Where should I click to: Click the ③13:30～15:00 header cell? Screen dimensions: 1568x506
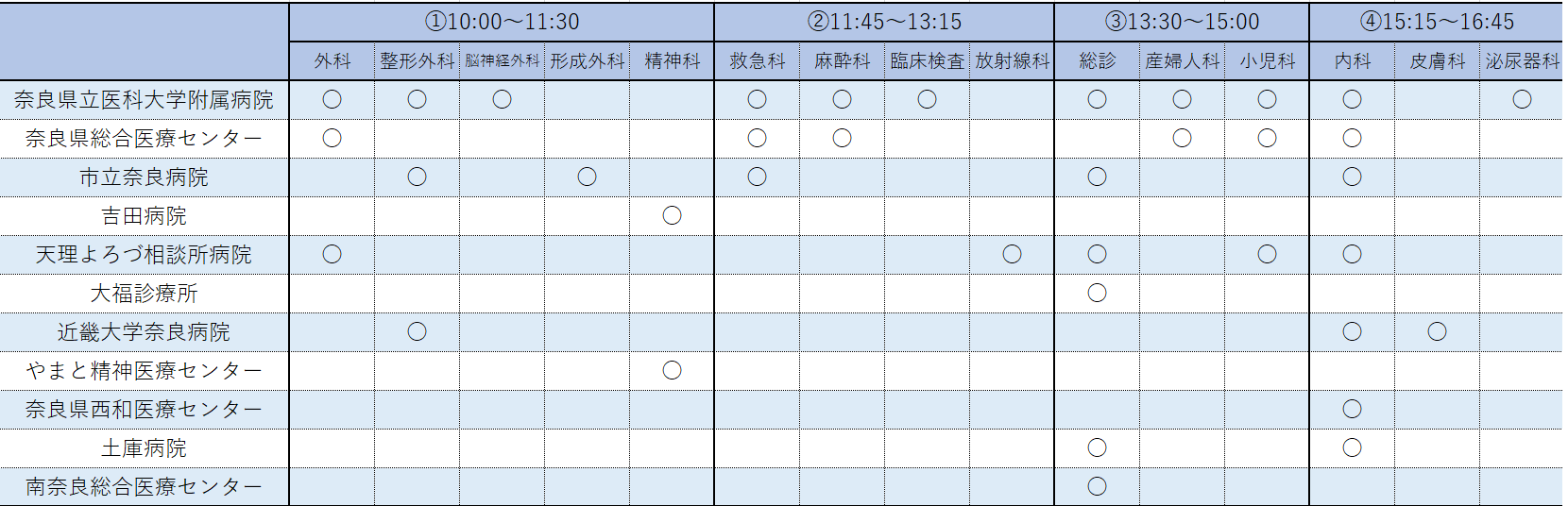point(1182,22)
